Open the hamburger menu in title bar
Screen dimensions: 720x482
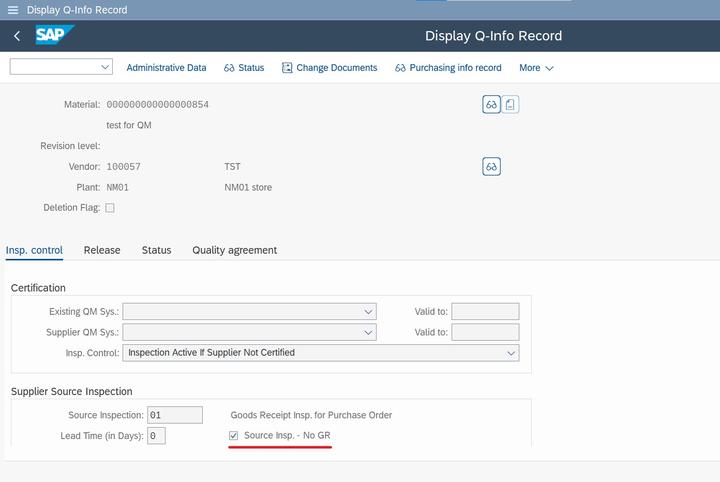[12, 10]
